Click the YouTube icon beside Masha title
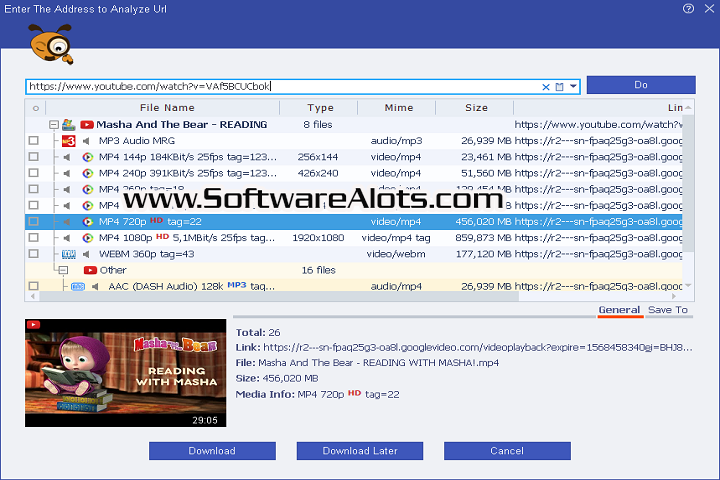 pyautogui.click(x=87, y=124)
